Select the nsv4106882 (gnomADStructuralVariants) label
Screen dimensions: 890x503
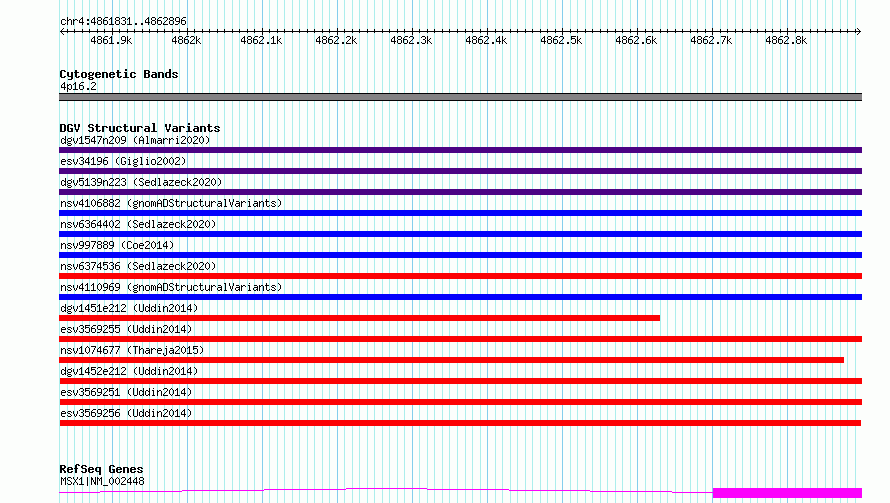tap(171, 203)
